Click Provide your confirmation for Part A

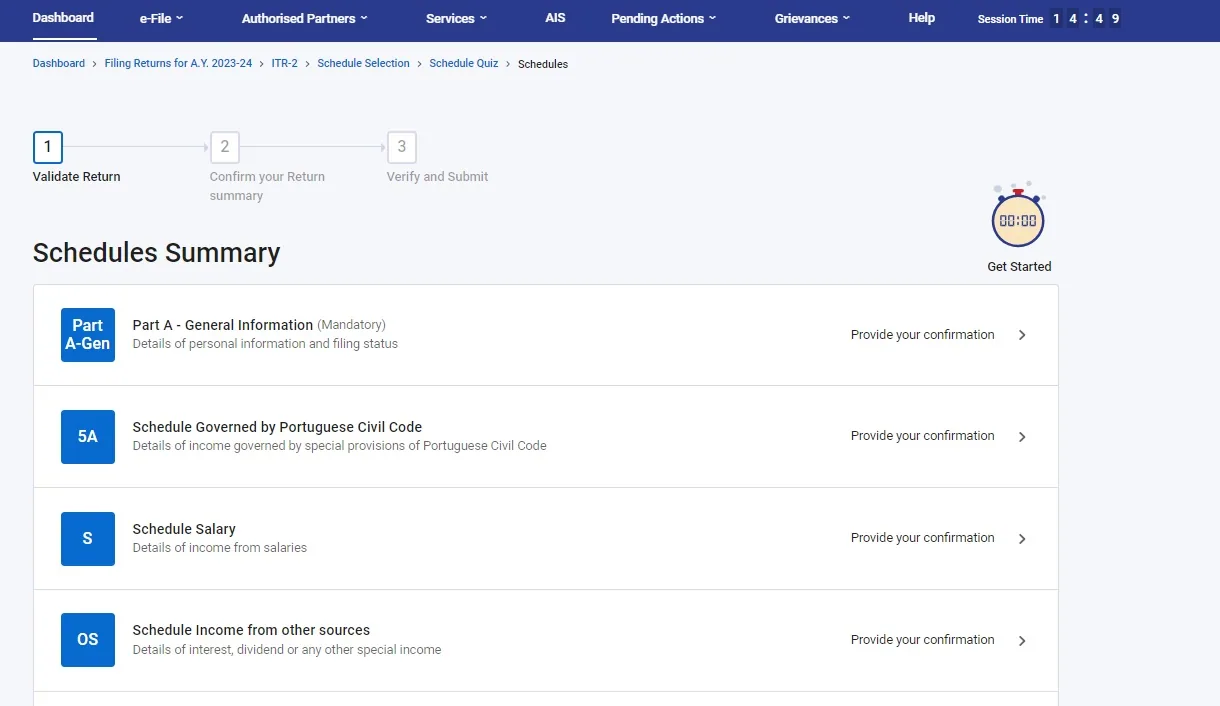tap(923, 335)
